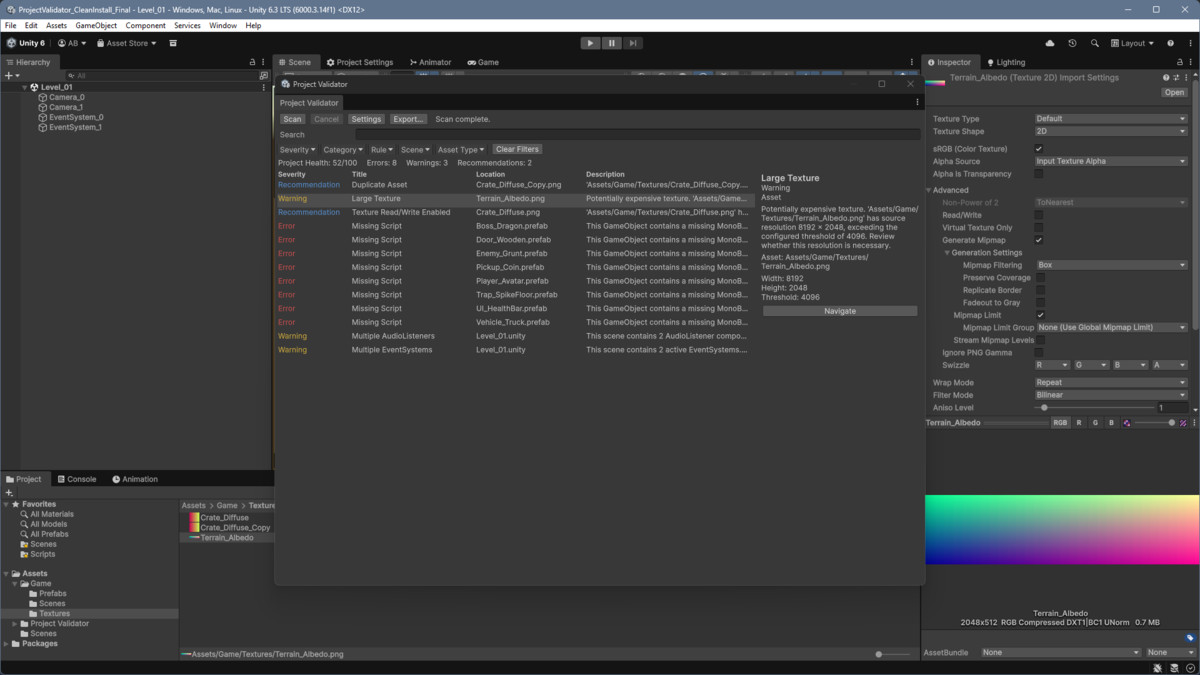Focus the Project Validator Search field

coord(637,134)
